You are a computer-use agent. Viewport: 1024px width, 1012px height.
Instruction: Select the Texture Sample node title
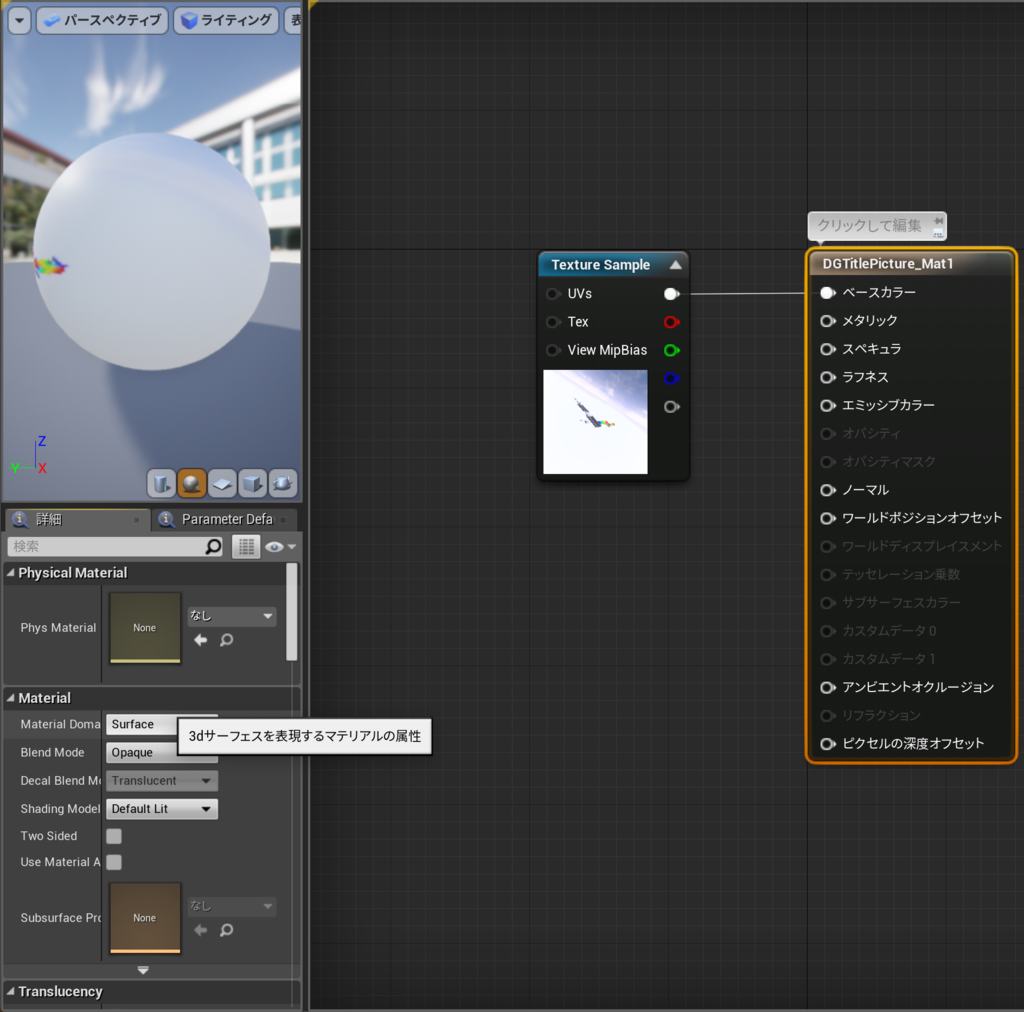click(x=600, y=264)
